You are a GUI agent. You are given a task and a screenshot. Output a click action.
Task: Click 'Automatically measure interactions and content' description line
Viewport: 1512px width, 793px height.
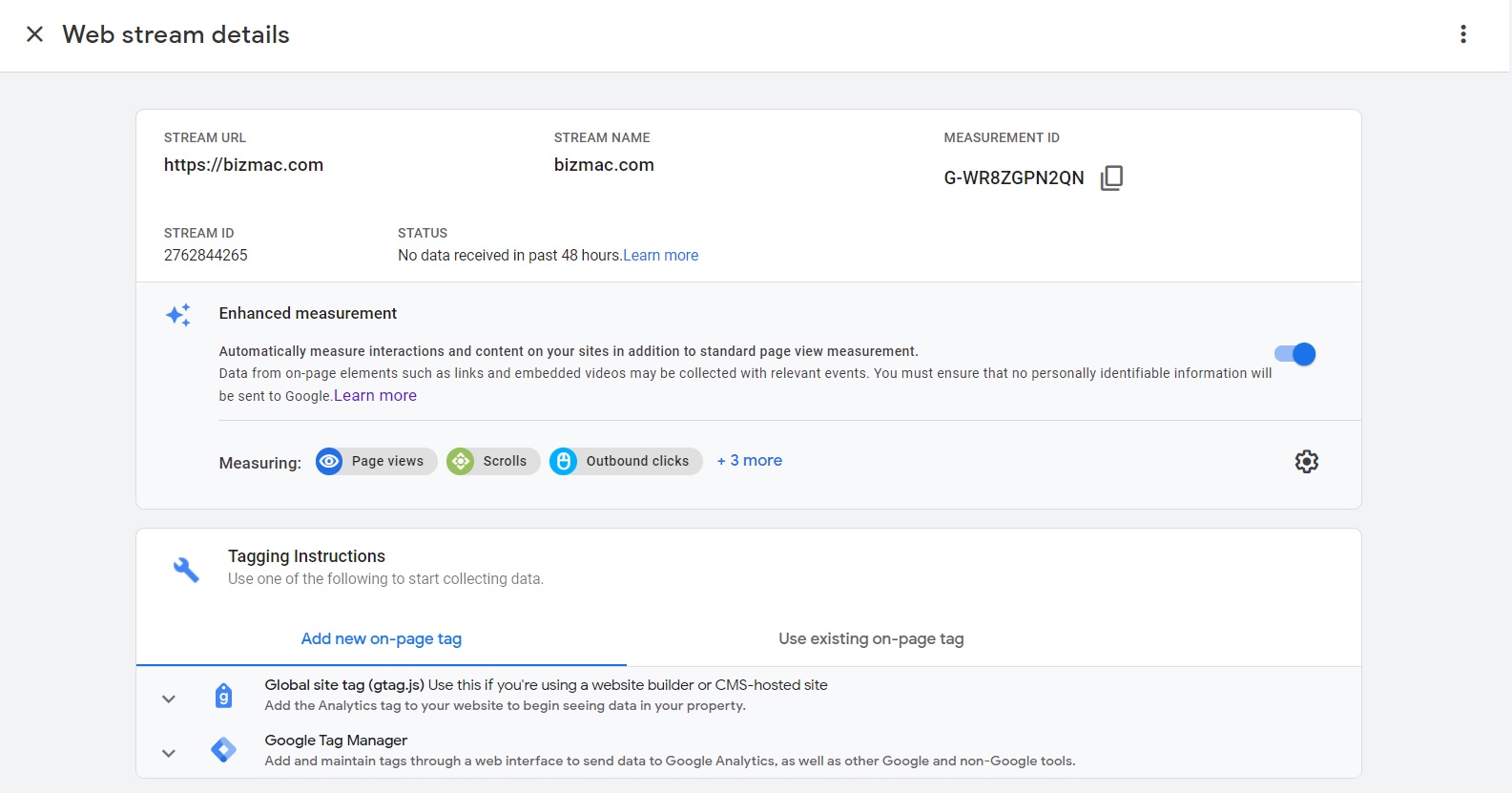point(569,351)
